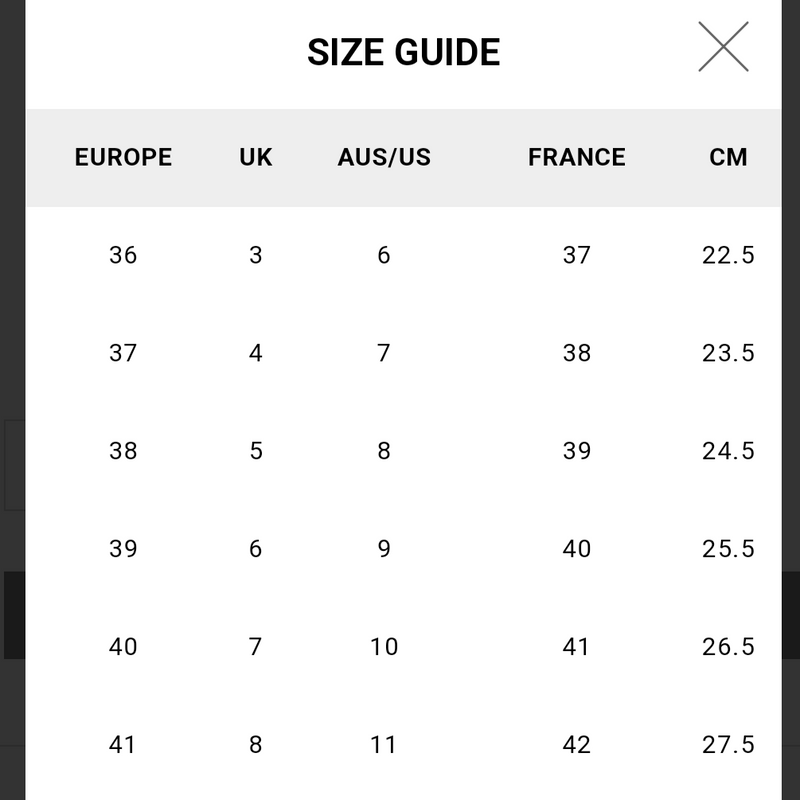Select Europe size 36 cell

[x=123, y=255]
